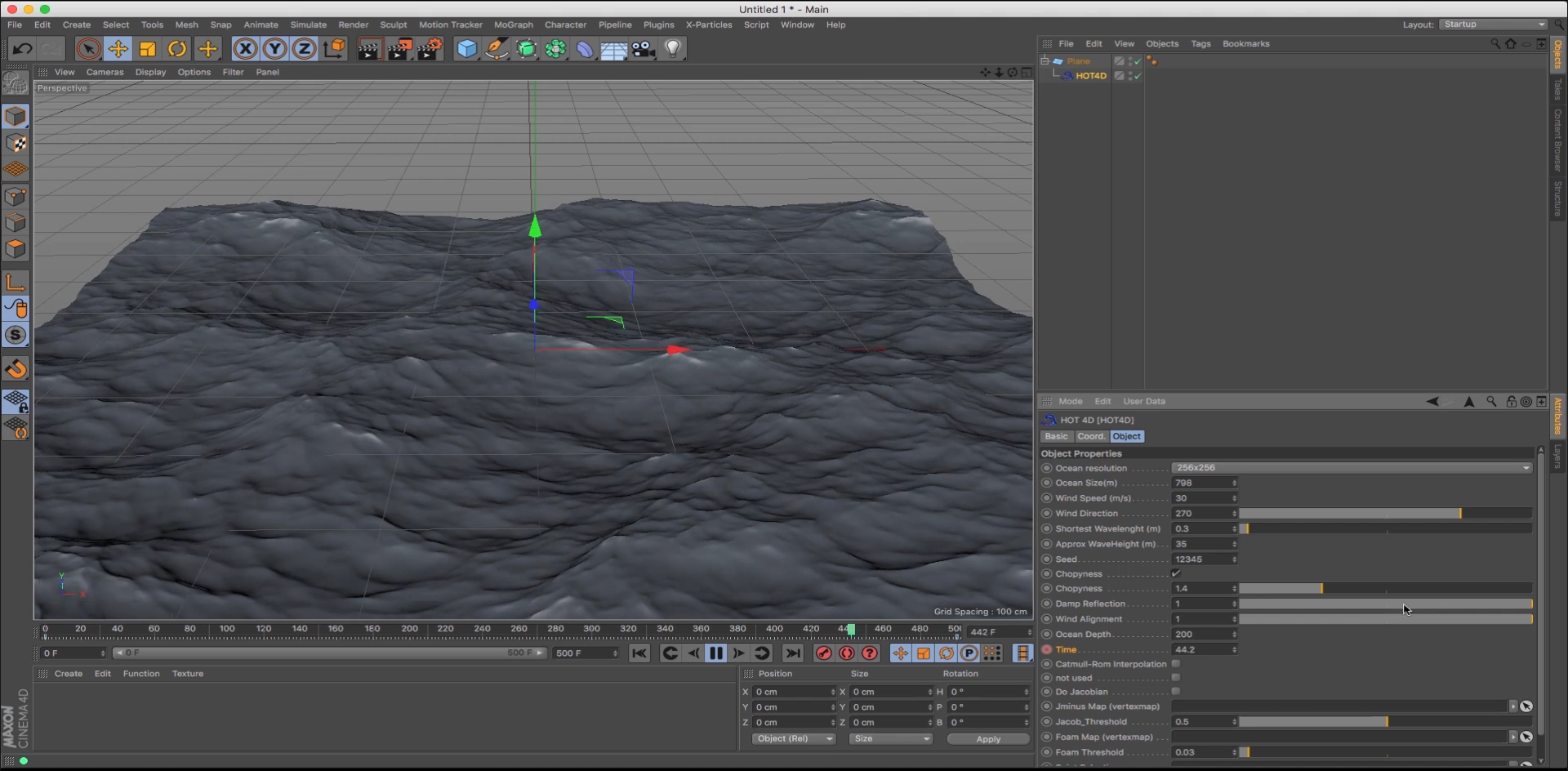Open the Subdivision Surface generators icon
1568x771 pixels.
(x=527, y=49)
